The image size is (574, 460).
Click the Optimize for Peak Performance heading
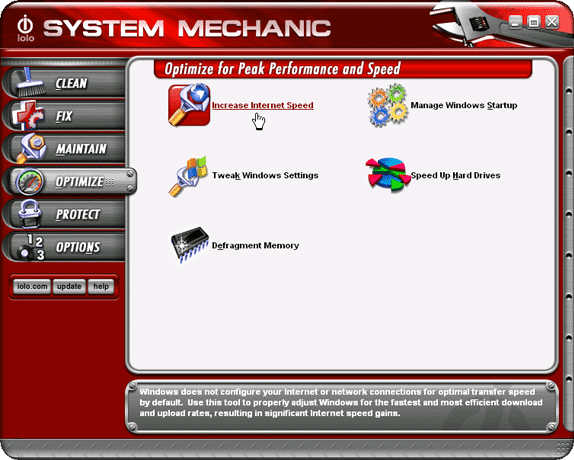[282, 69]
